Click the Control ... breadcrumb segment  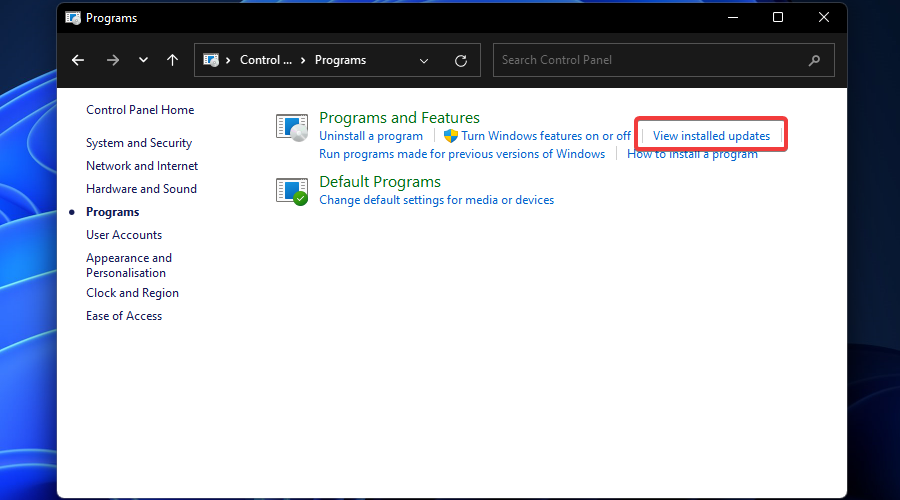(266, 60)
